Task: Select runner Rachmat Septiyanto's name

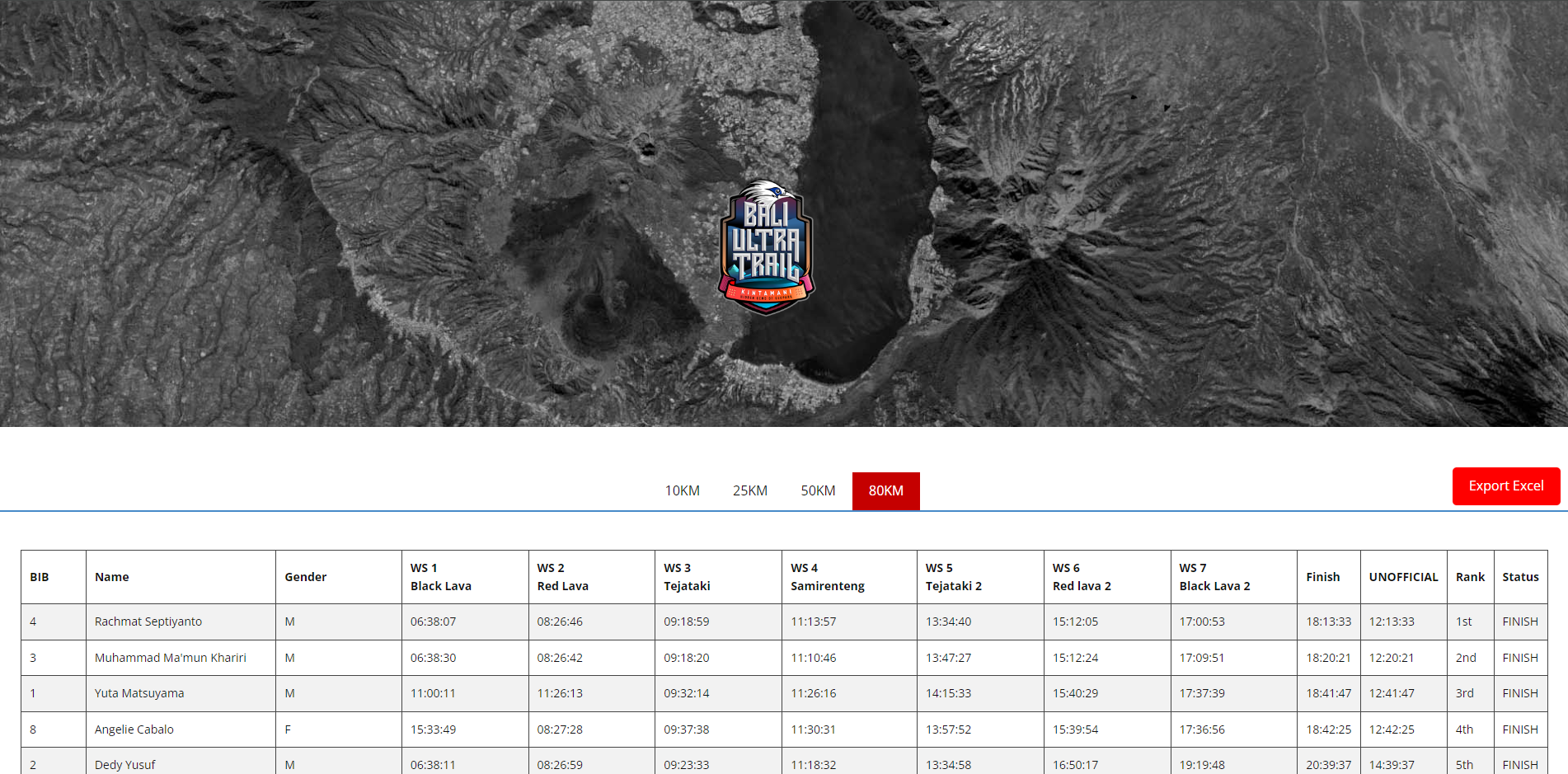Action: [148, 622]
